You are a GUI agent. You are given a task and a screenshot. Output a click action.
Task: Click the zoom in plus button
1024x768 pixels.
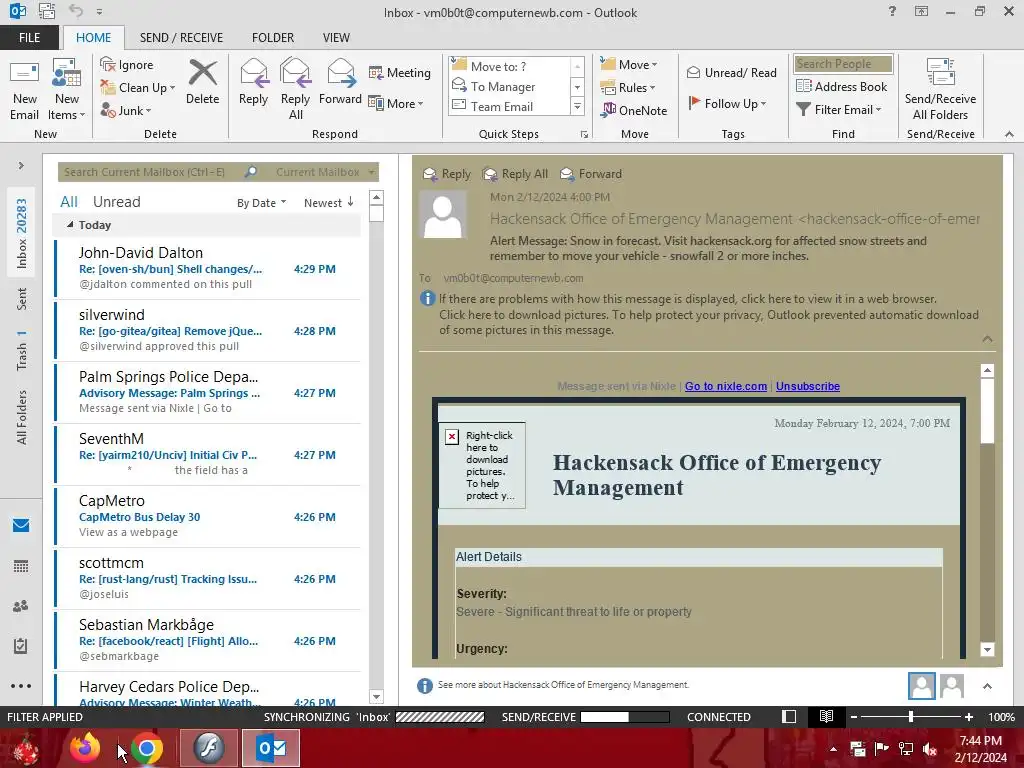pos(969,716)
